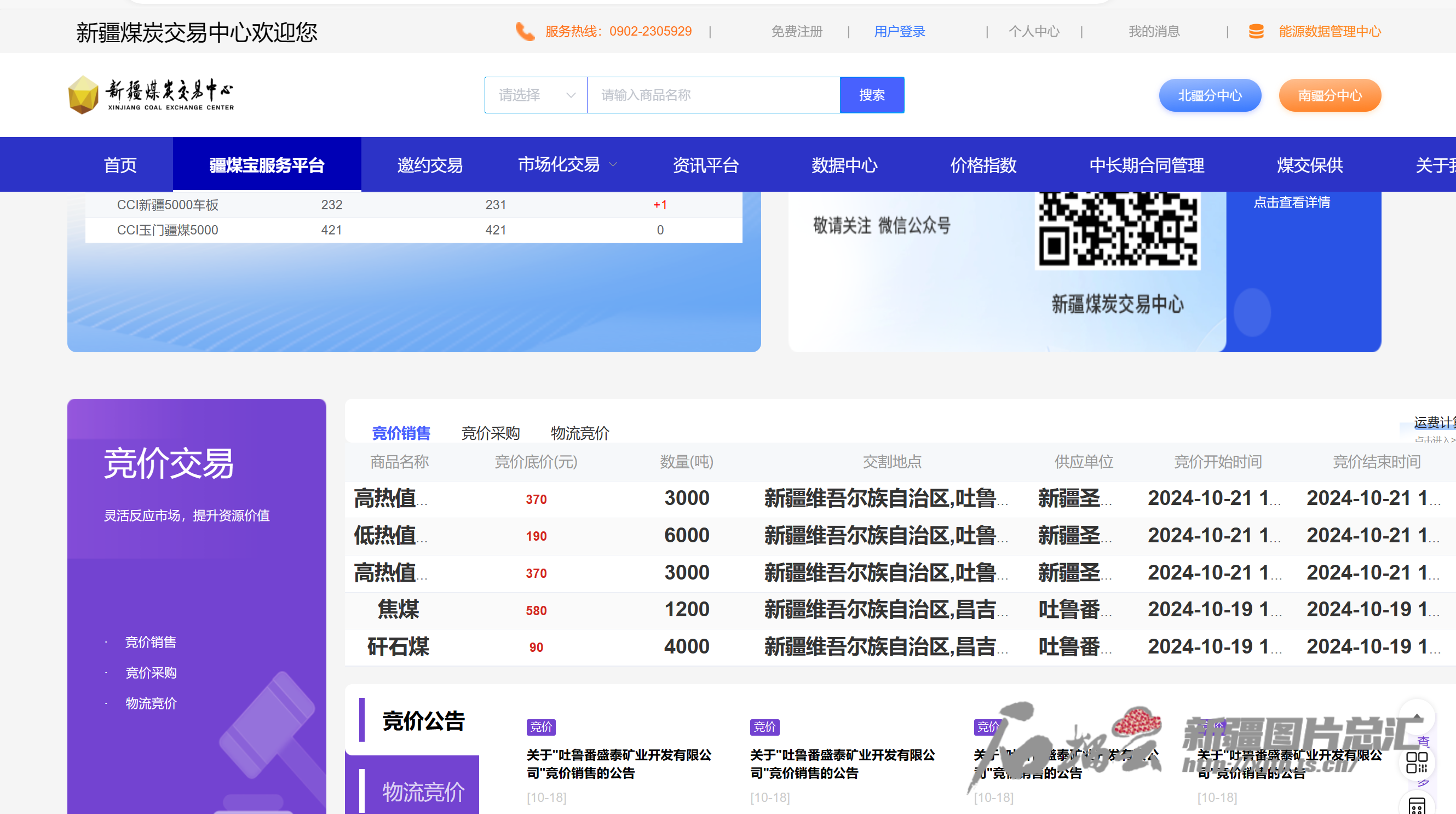Open 能源数据管理中心 link
The image size is (1456, 814).
click(x=1330, y=31)
